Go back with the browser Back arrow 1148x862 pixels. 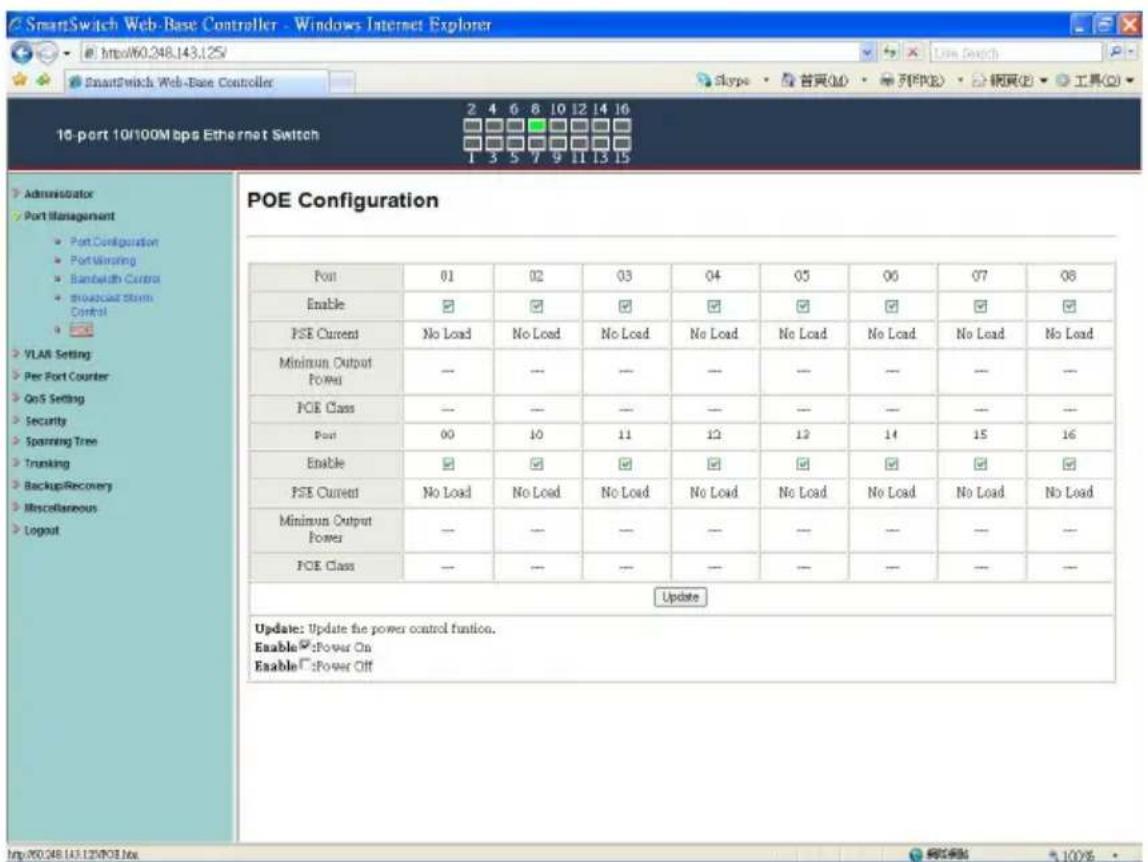pos(21,52)
